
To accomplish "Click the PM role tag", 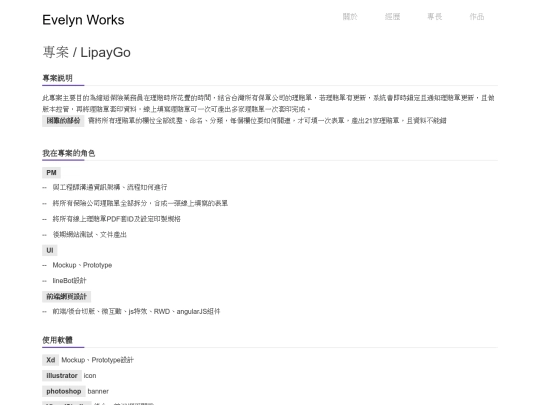I will 51,173.
